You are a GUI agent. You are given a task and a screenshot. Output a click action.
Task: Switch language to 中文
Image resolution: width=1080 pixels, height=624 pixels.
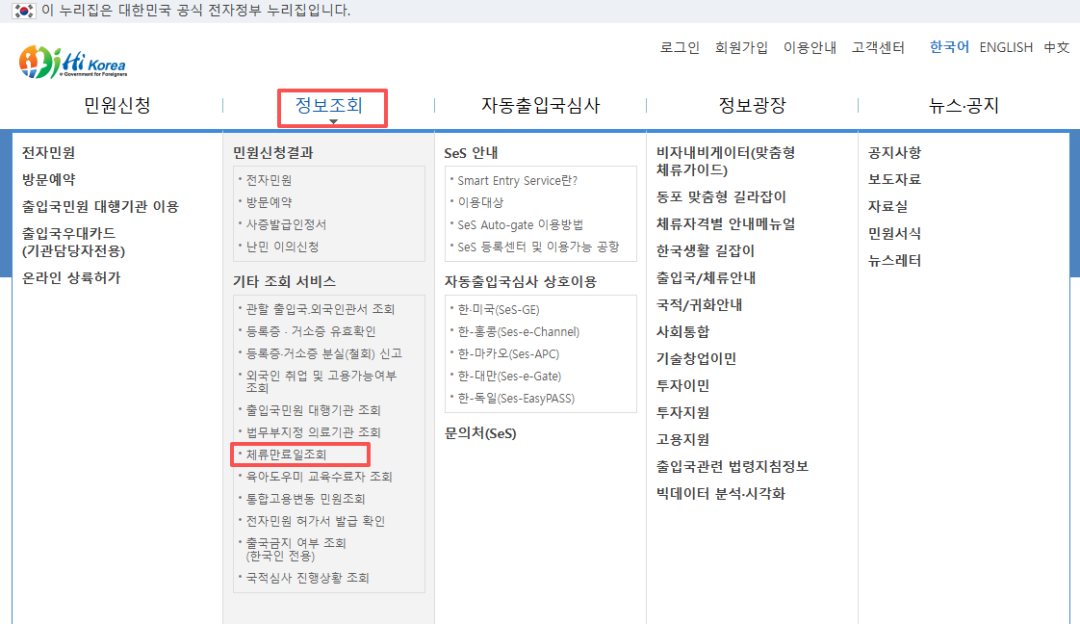click(1056, 48)
